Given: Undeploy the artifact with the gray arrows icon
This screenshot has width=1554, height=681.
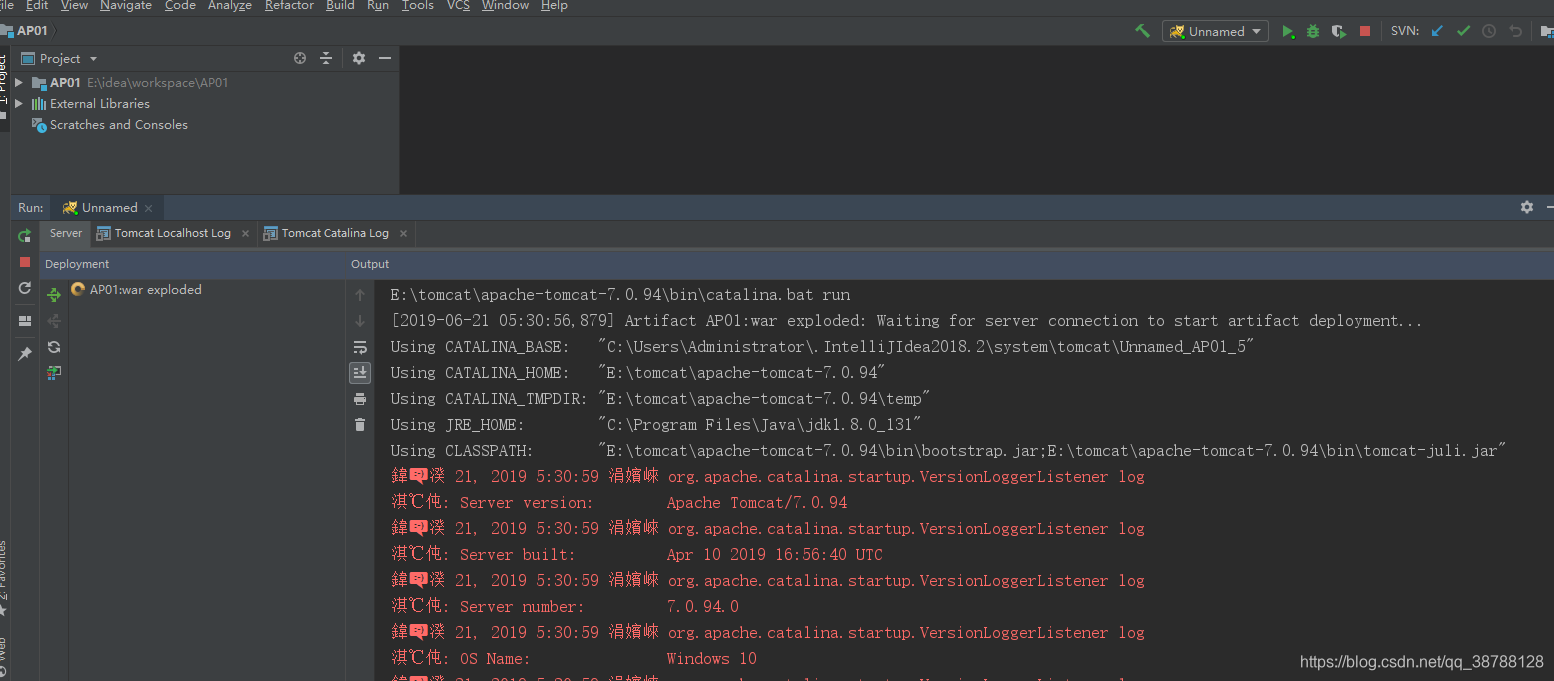Looking at the screenshot, I should point(54,321).
